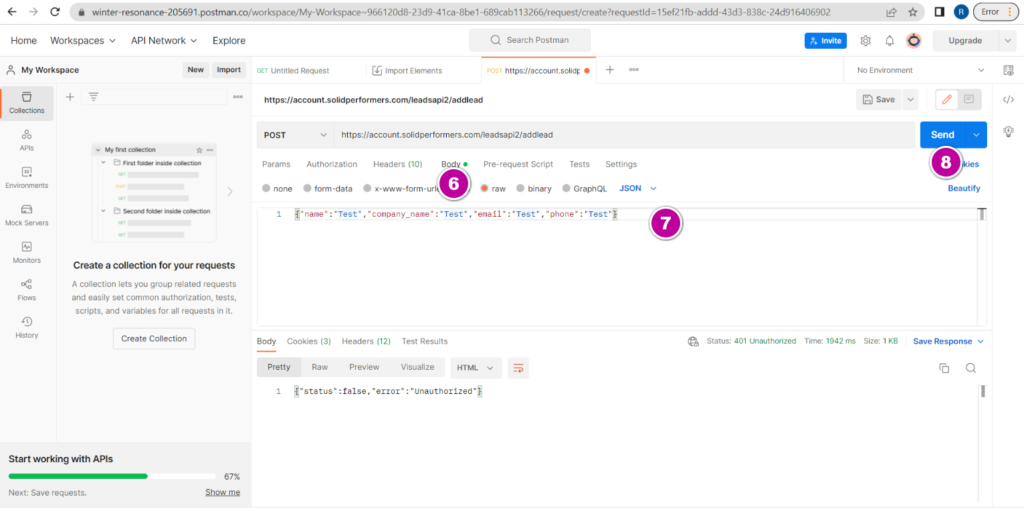This screenshot has width=1024, height=511.
Task: Click the Show me link
Action: tap(223, 492)
